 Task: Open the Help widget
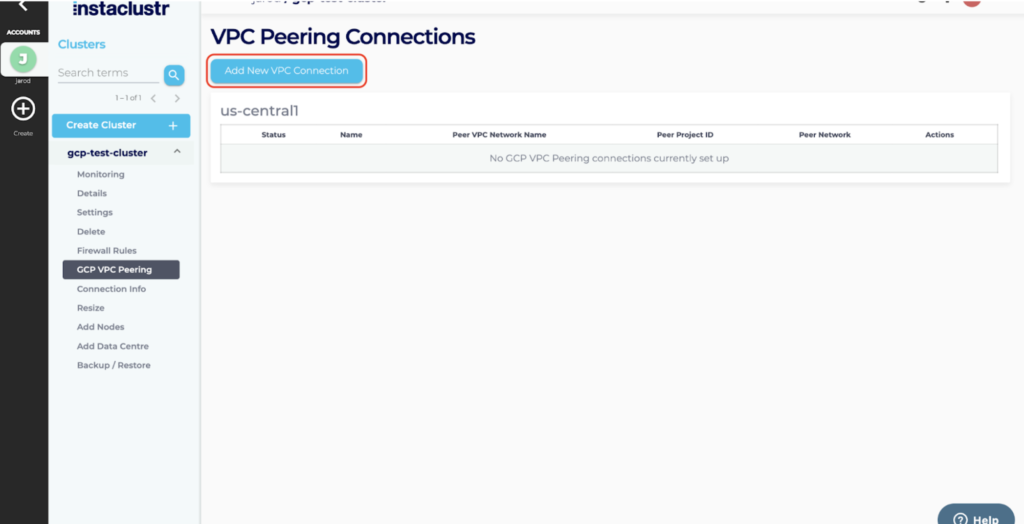[976, 516]
